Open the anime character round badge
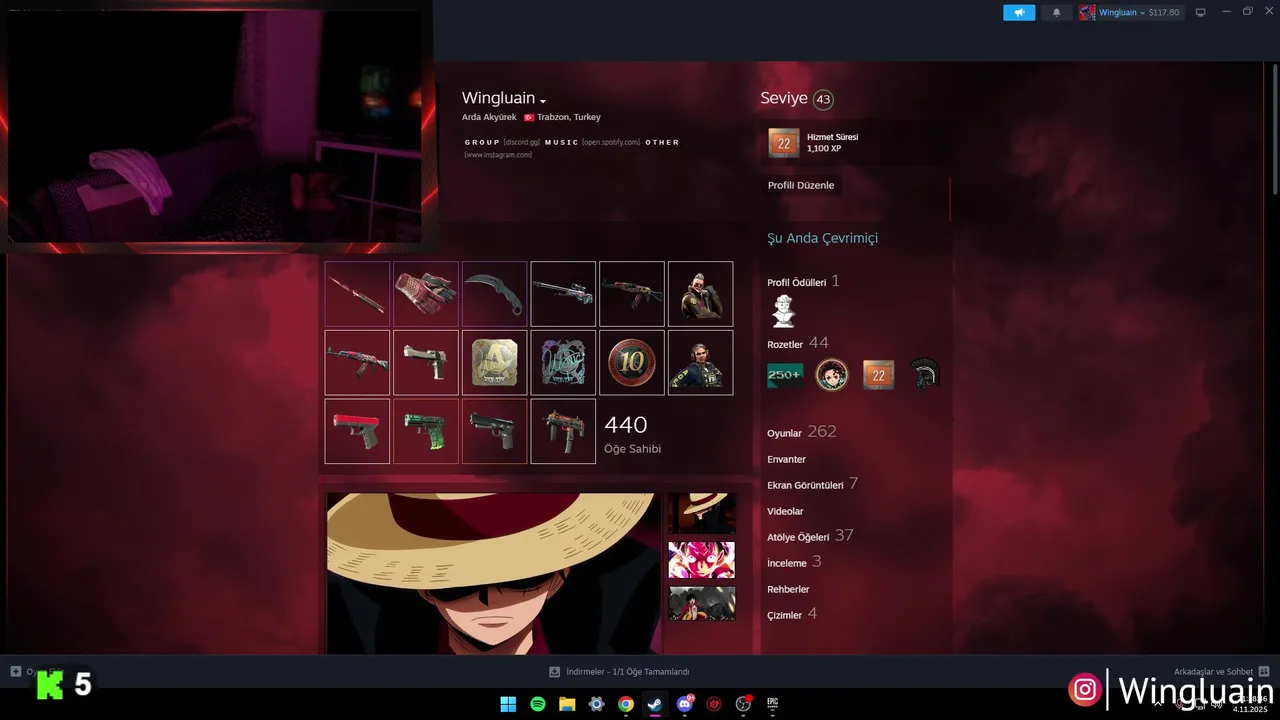Screen dimensions: 1280x720 point(832,375)
